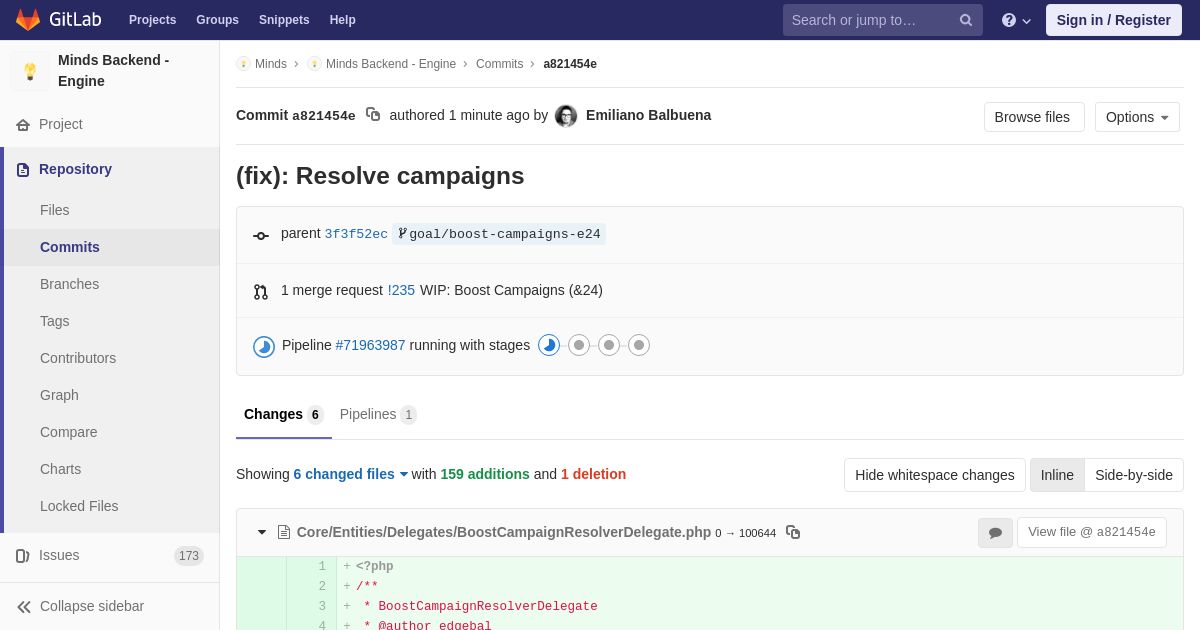
Task: Click the search magnifier icon
Action: [x=965, y=20]
